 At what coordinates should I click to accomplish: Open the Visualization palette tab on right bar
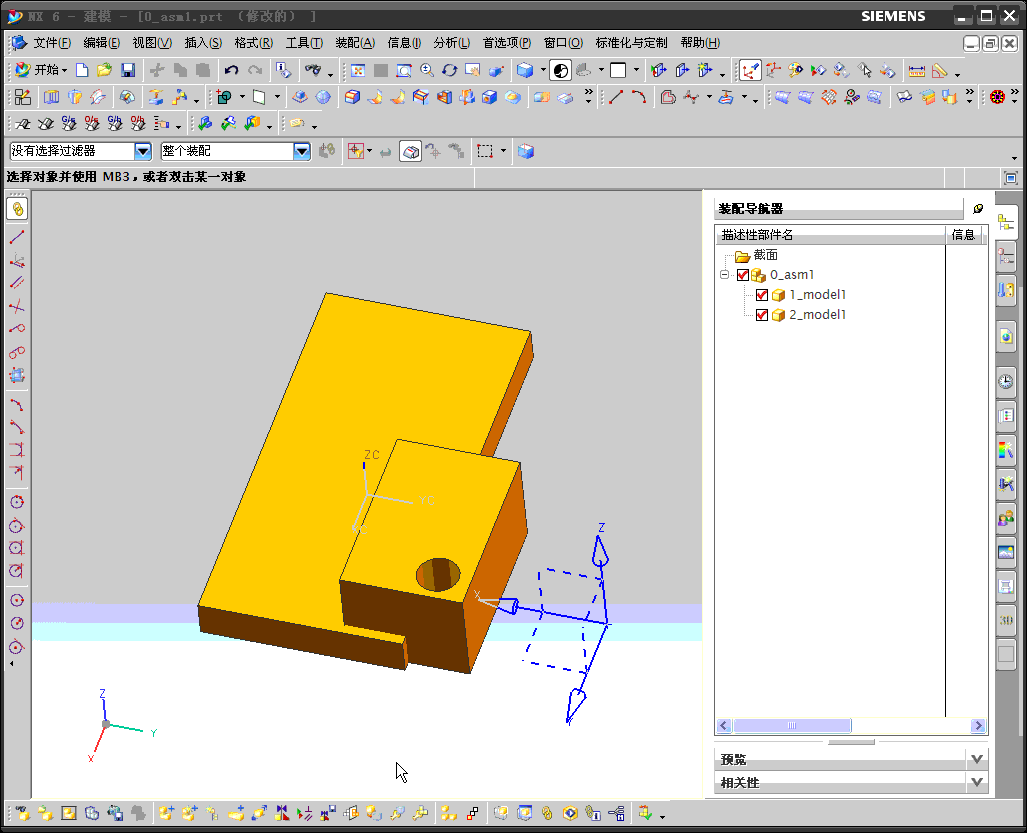1006,451
